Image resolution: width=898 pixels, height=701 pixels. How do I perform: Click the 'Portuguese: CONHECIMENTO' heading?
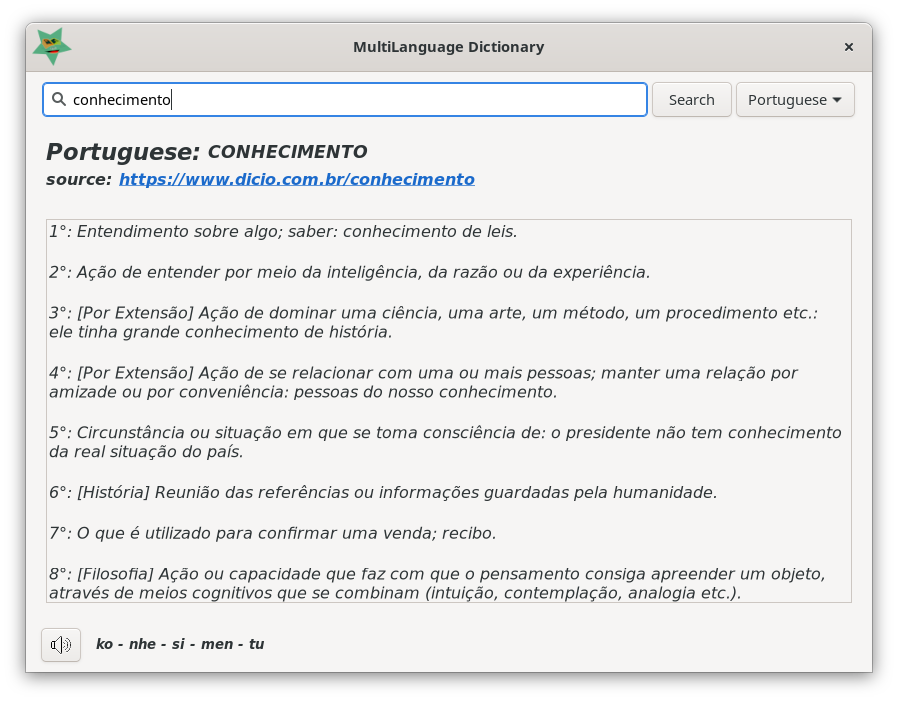(x=207, y=152)
